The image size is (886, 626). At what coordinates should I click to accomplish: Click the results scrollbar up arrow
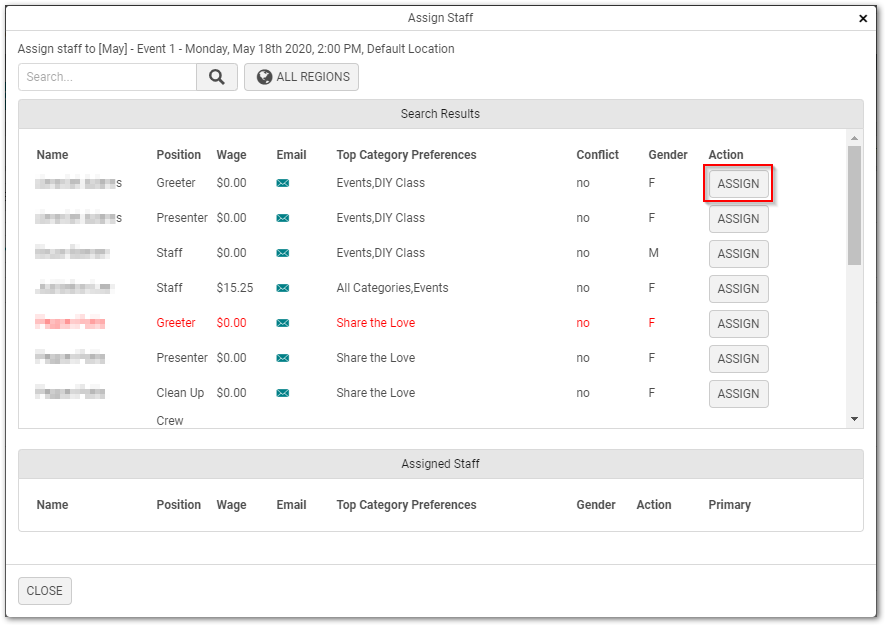click(854, 138)
